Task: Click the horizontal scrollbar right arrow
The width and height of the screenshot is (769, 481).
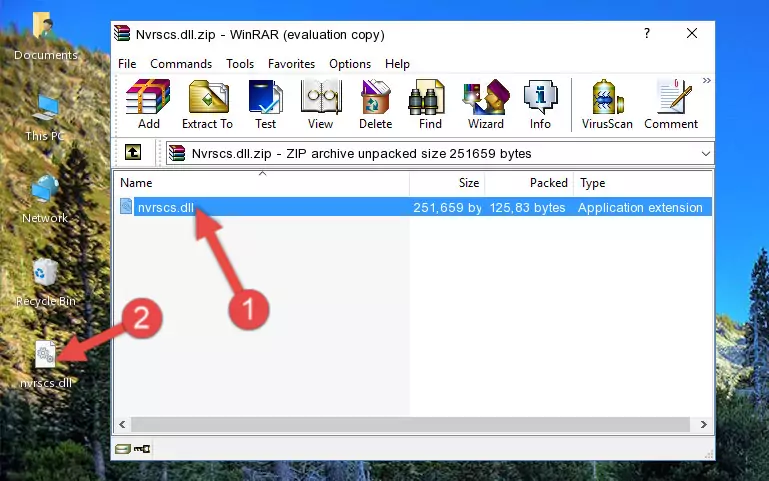Action: pos(703,424)
